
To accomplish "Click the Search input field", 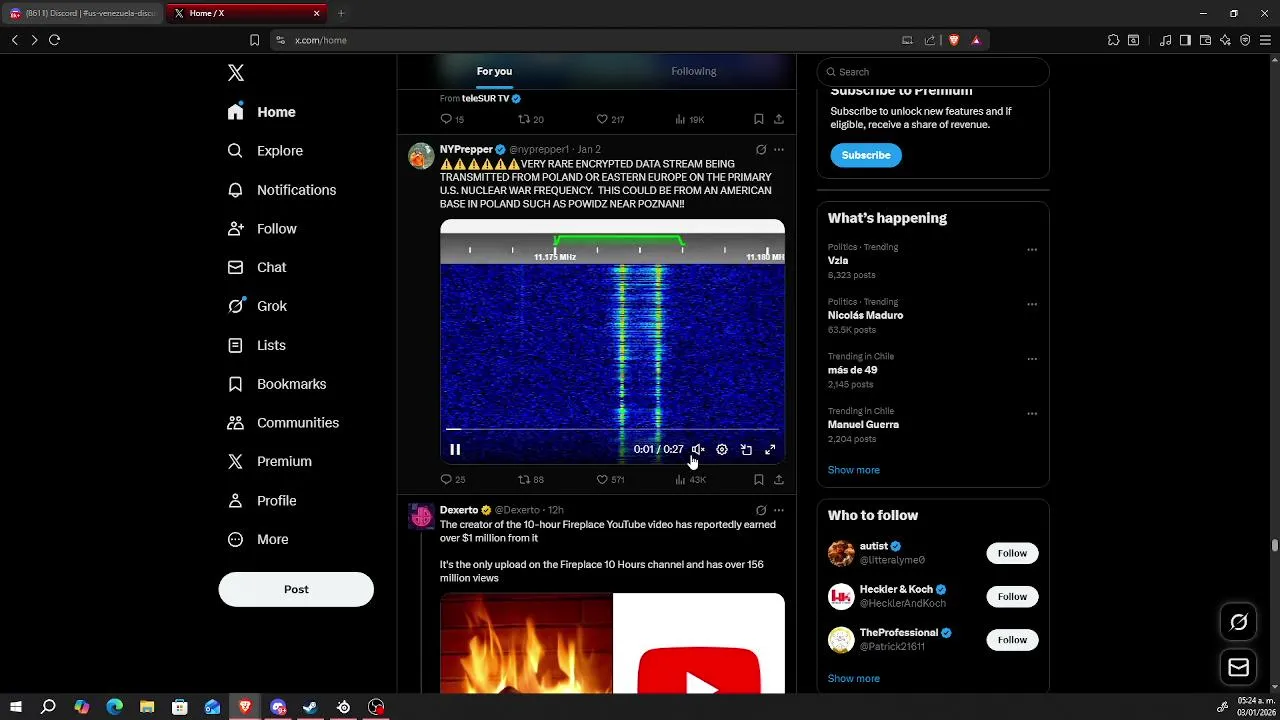I will tap(933, 72).
